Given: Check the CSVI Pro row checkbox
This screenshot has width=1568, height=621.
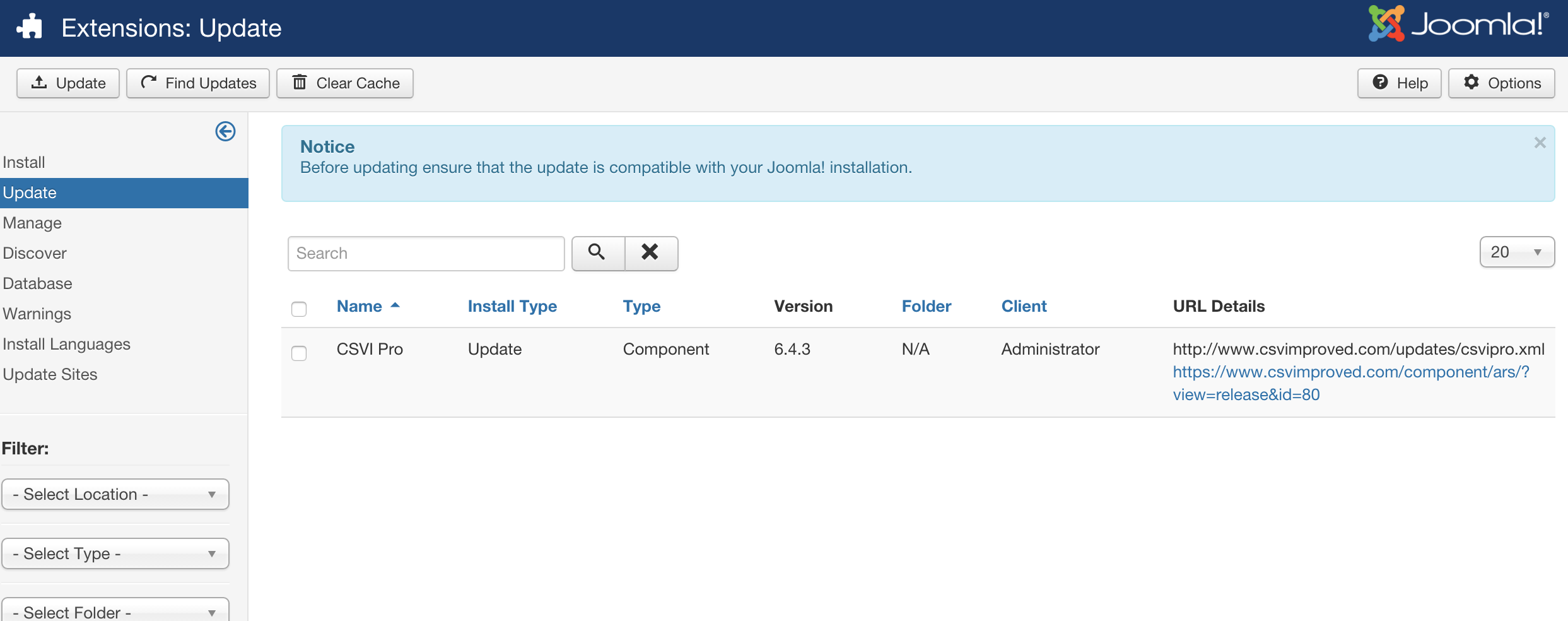Looking at the screenshot, I should click(x=299, y=353).
